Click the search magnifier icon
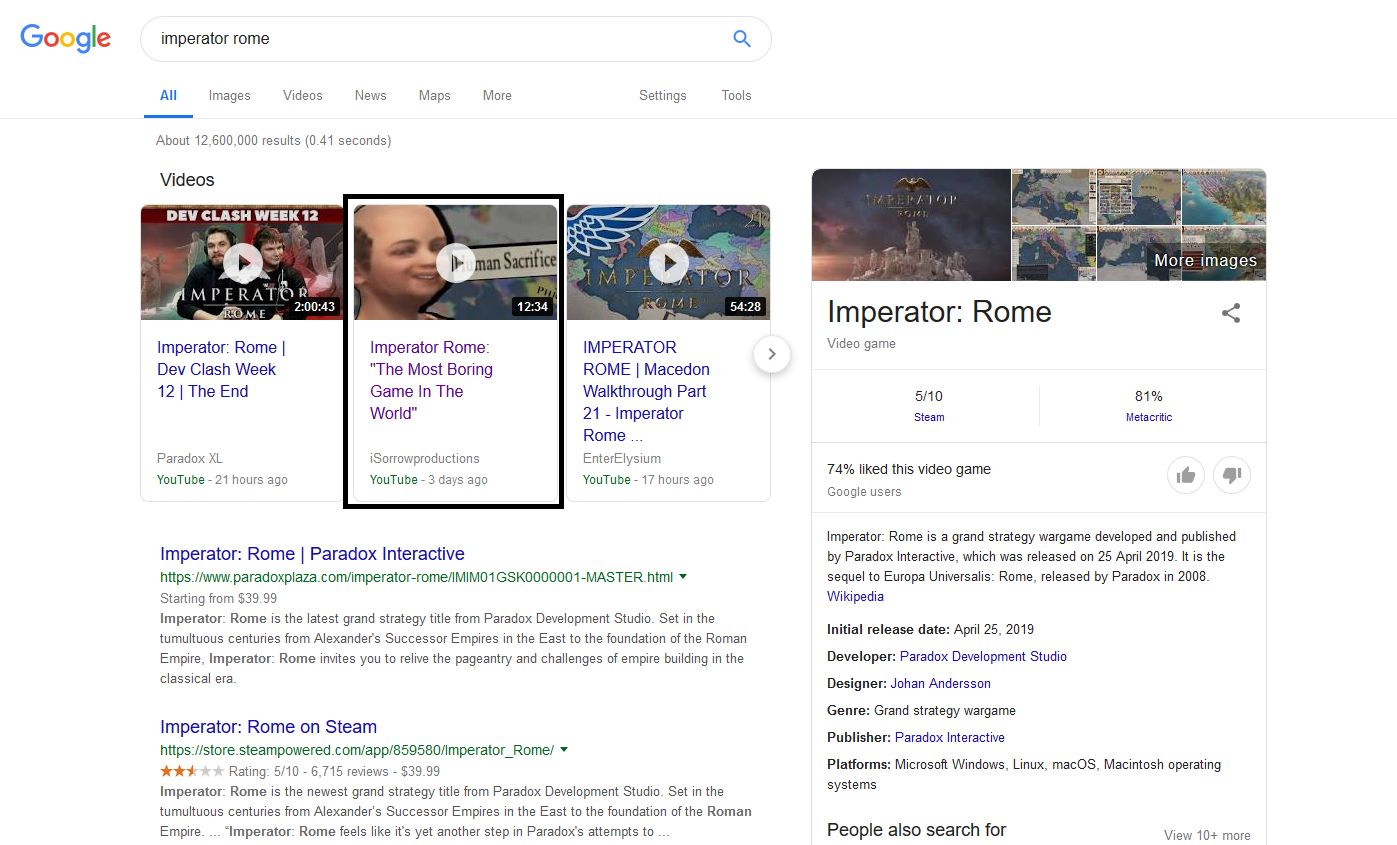The height and width of the screenshot is (845, 1397). pyautogui.click(x=741, y=37)
